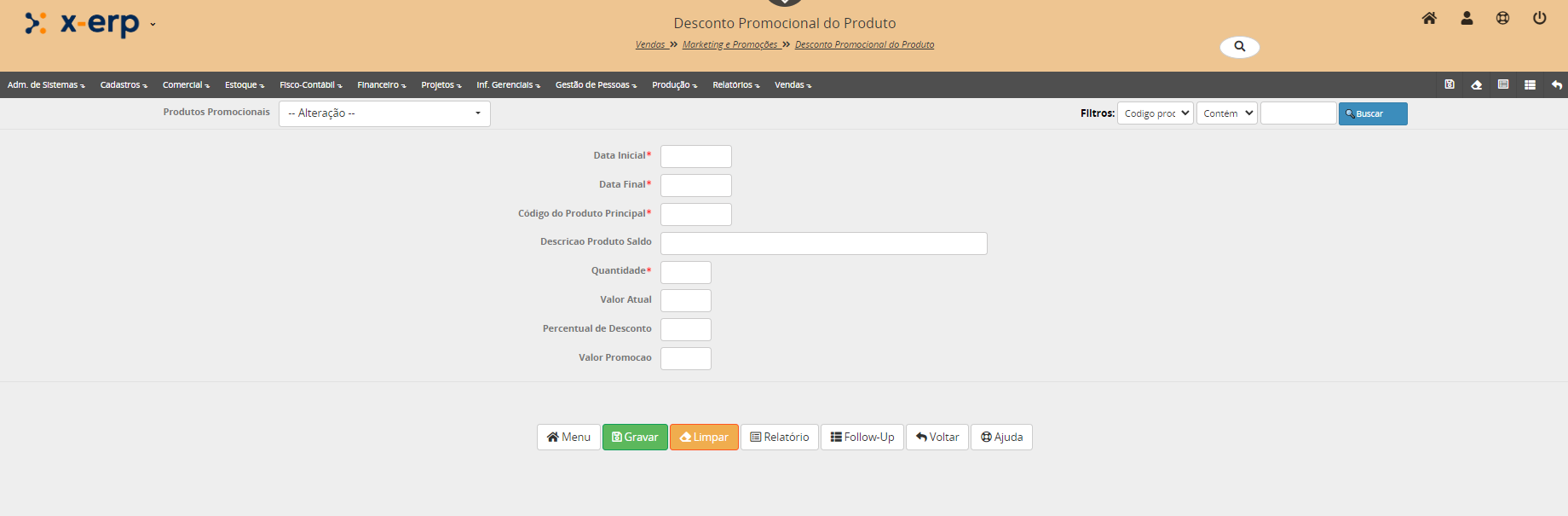
Task: Click the eraser icon in toolbar
Action: [1476, 84]
